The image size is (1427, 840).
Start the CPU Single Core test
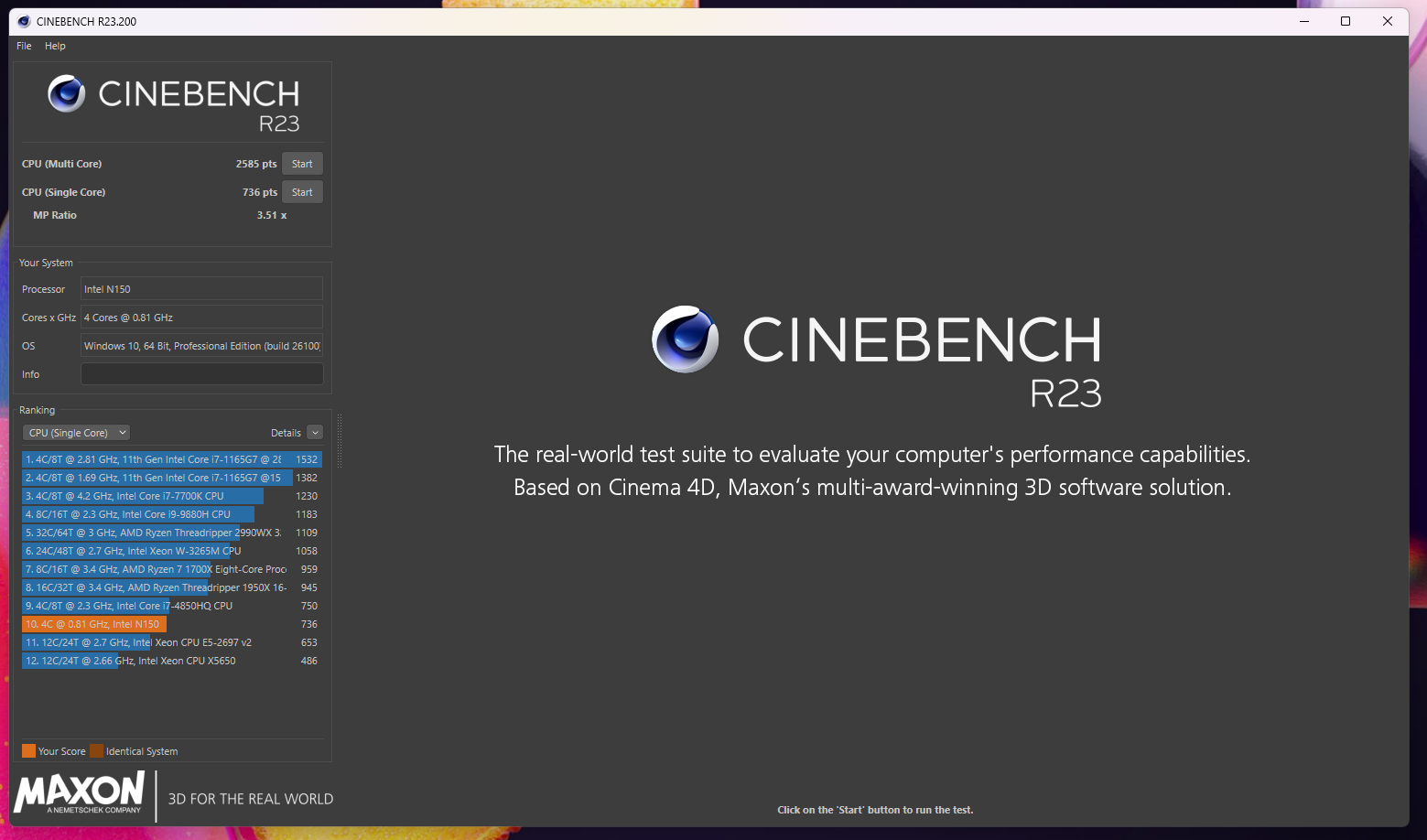pos(302,192)
